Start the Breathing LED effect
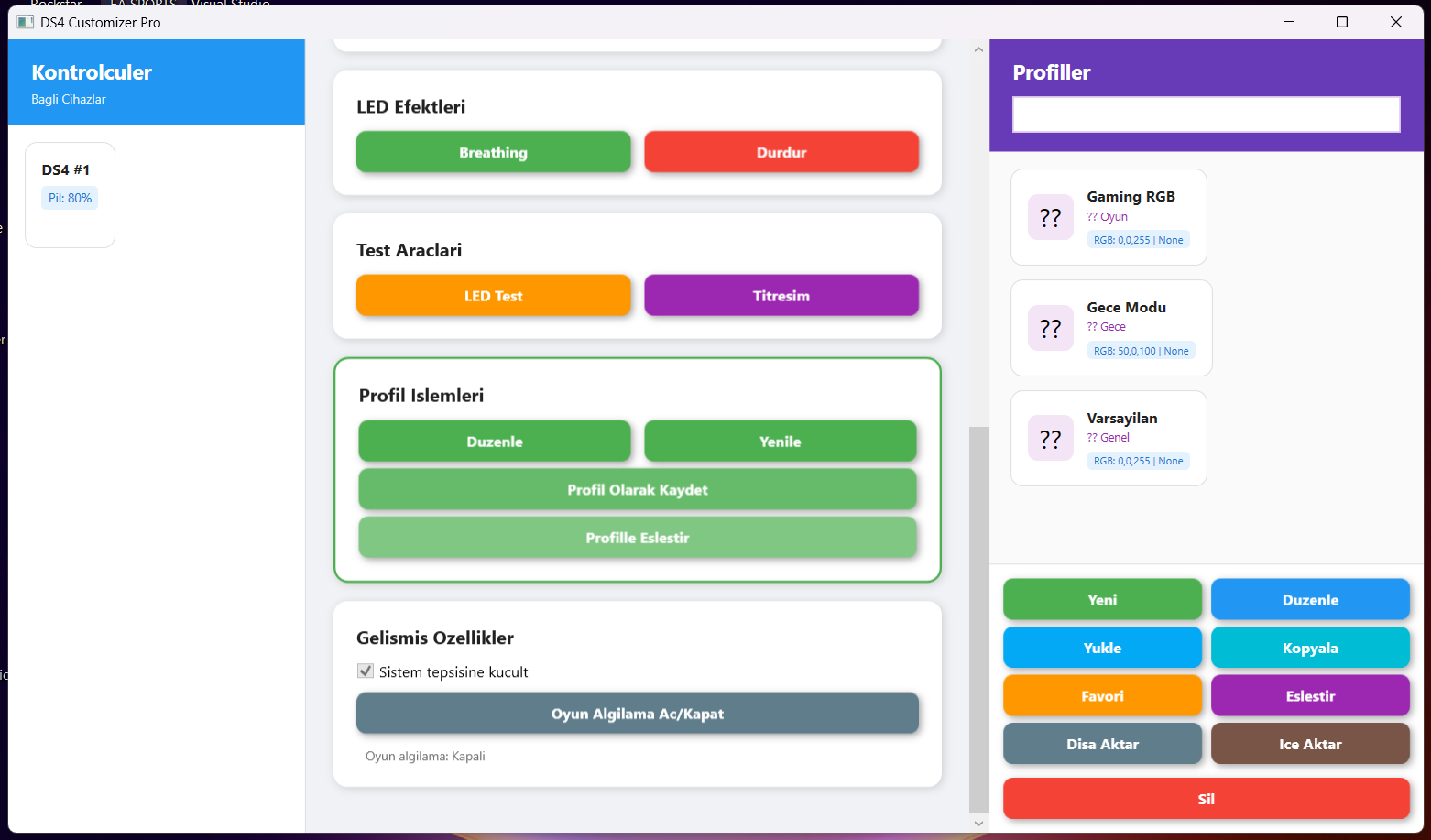Image resolution: width=1431 pixels, height=840 pixels. (494, 152)
